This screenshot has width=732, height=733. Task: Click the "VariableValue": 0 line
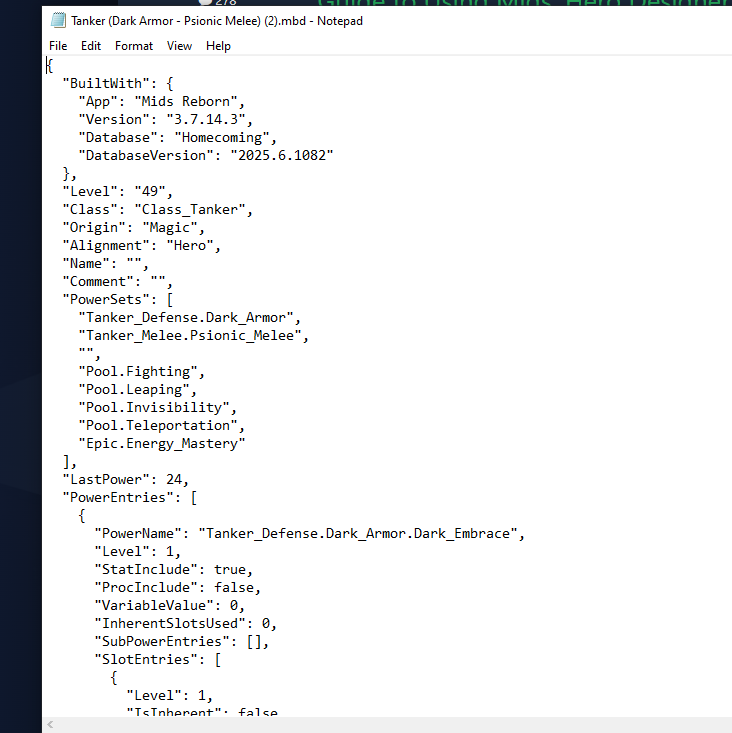tap(170, 605)
